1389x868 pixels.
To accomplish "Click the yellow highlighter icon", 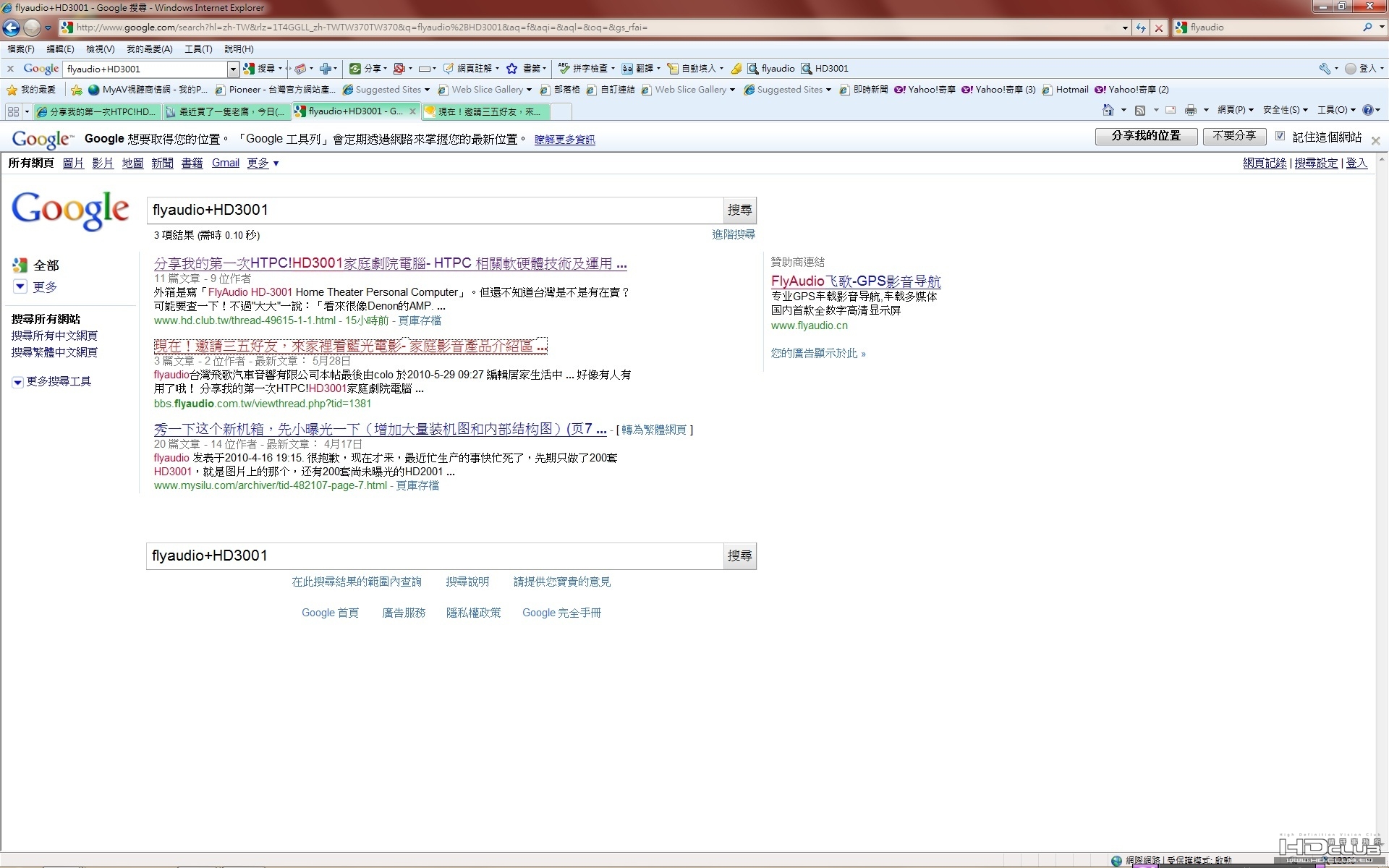I will click(736, 69).
